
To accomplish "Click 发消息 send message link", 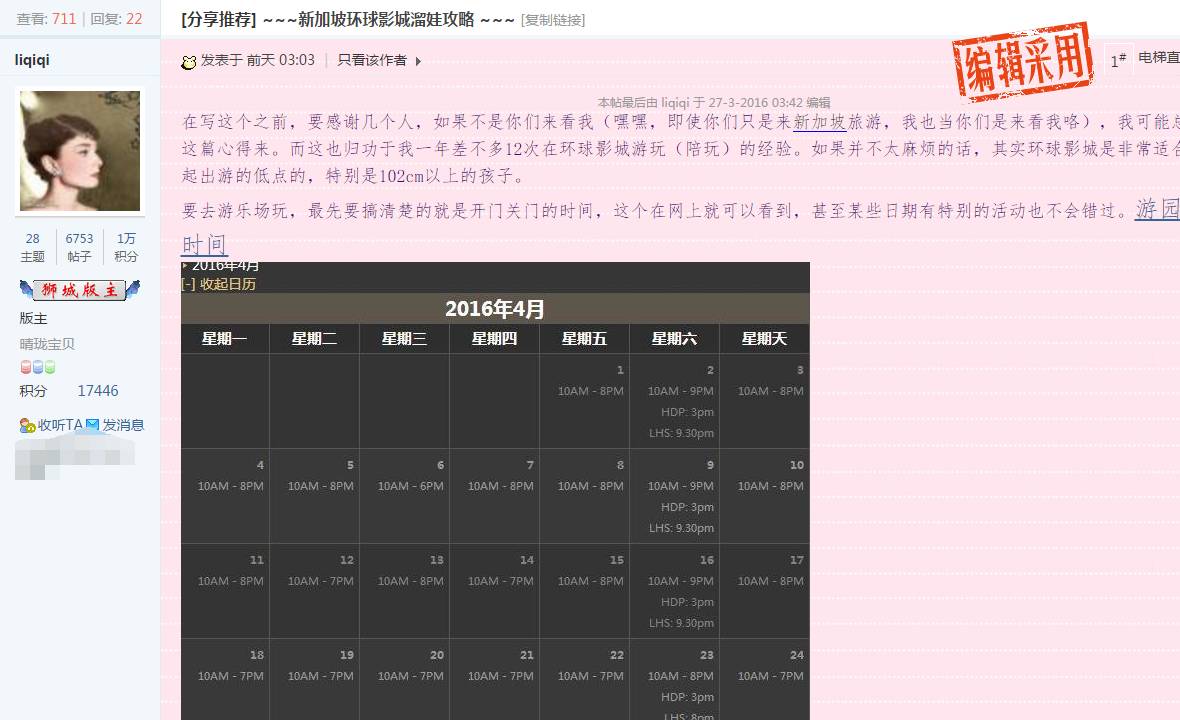I will pyautogui.click(x=123, y=425).
